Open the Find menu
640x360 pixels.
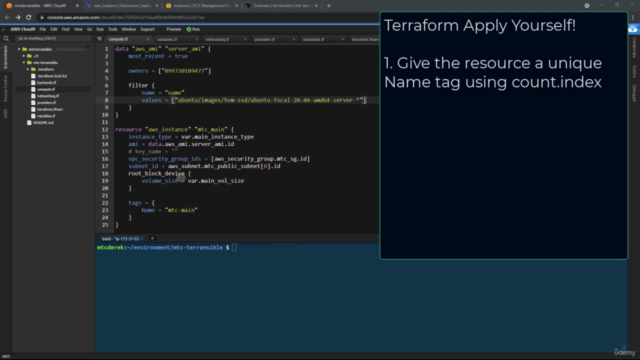(65, 29)
